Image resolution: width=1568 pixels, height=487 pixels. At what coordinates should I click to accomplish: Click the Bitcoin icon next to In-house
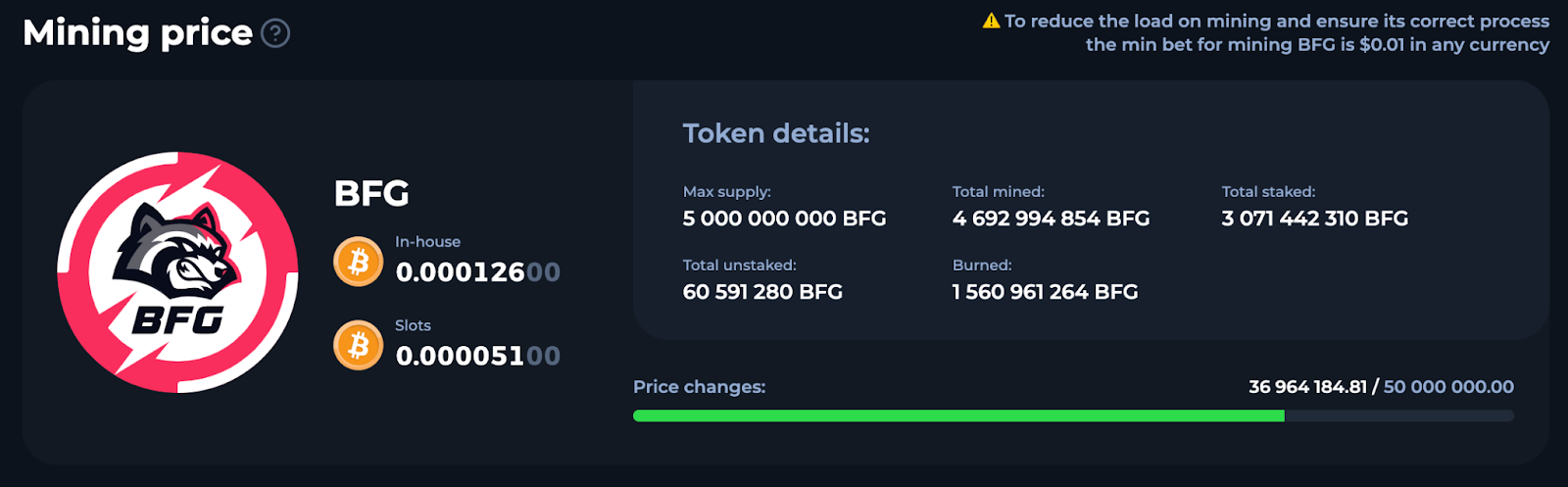coord(359,262)
